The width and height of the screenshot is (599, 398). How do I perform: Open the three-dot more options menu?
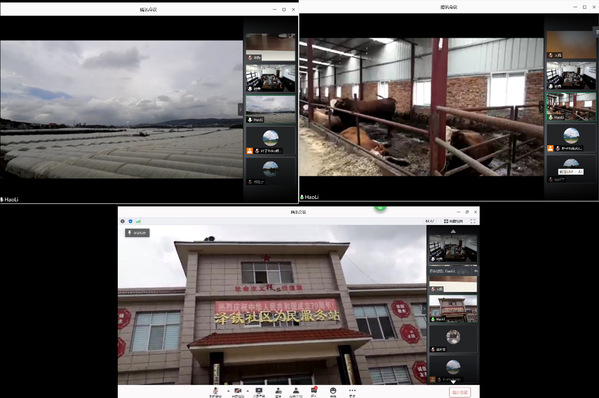click(x=352, y=392)
